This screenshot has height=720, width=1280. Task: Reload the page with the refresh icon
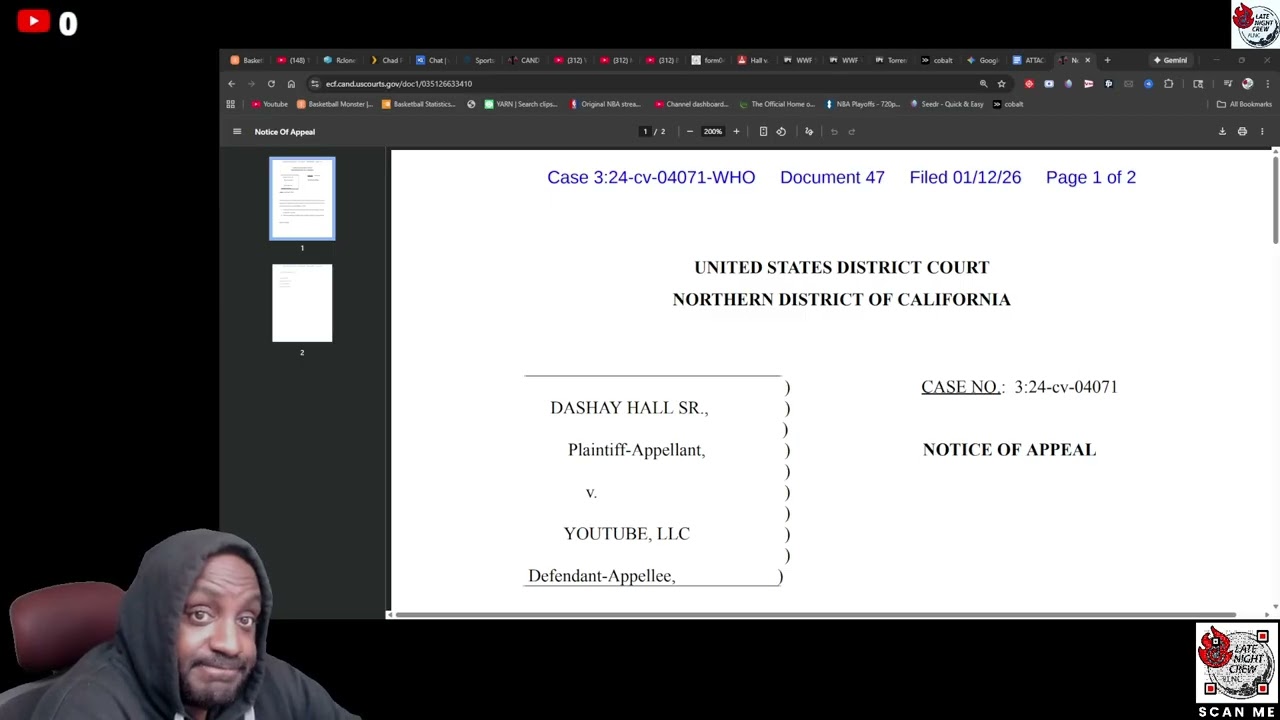point(271,84)
